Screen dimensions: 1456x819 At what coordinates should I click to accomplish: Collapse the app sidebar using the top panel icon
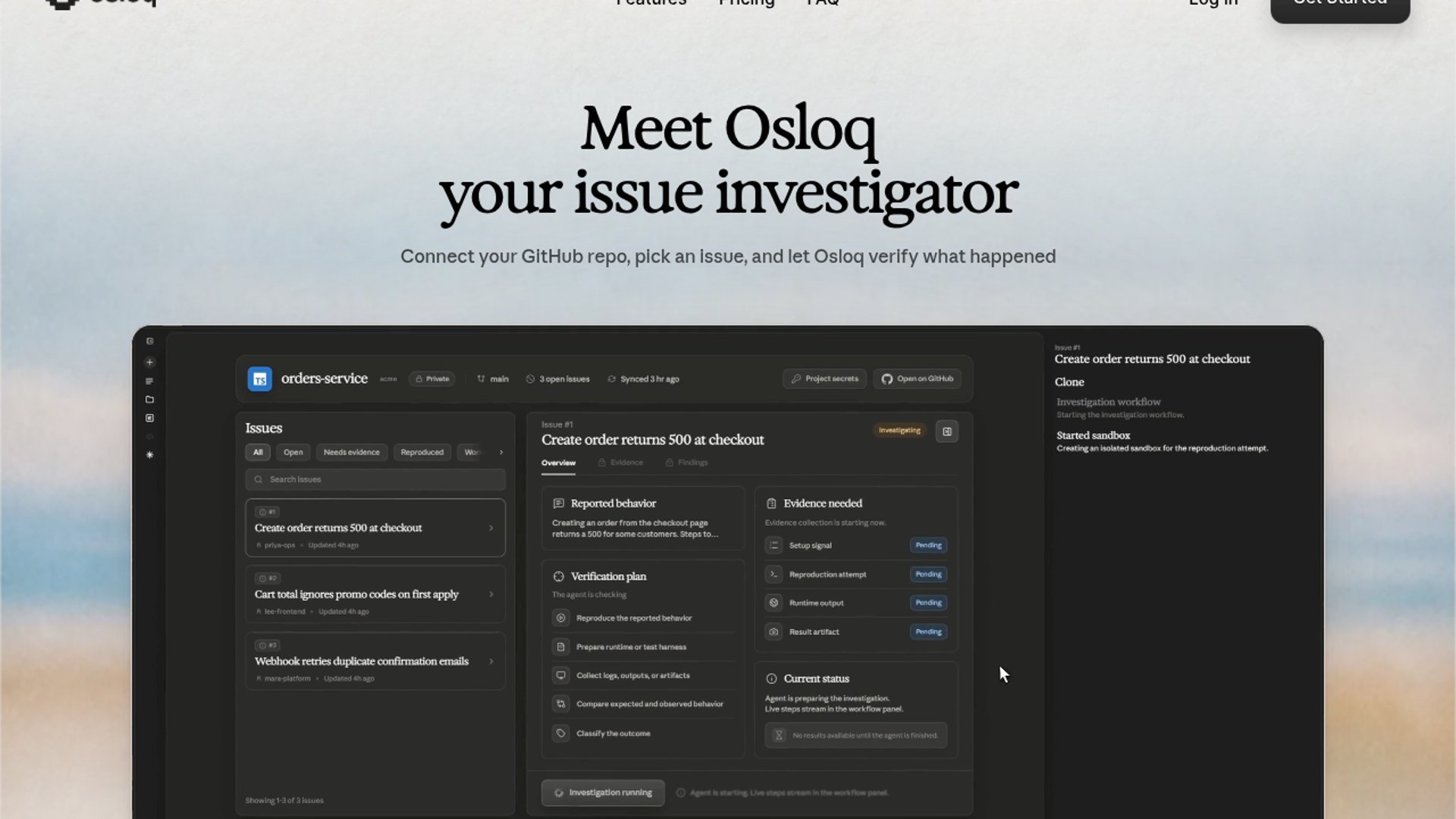click(x=149, y=341)
